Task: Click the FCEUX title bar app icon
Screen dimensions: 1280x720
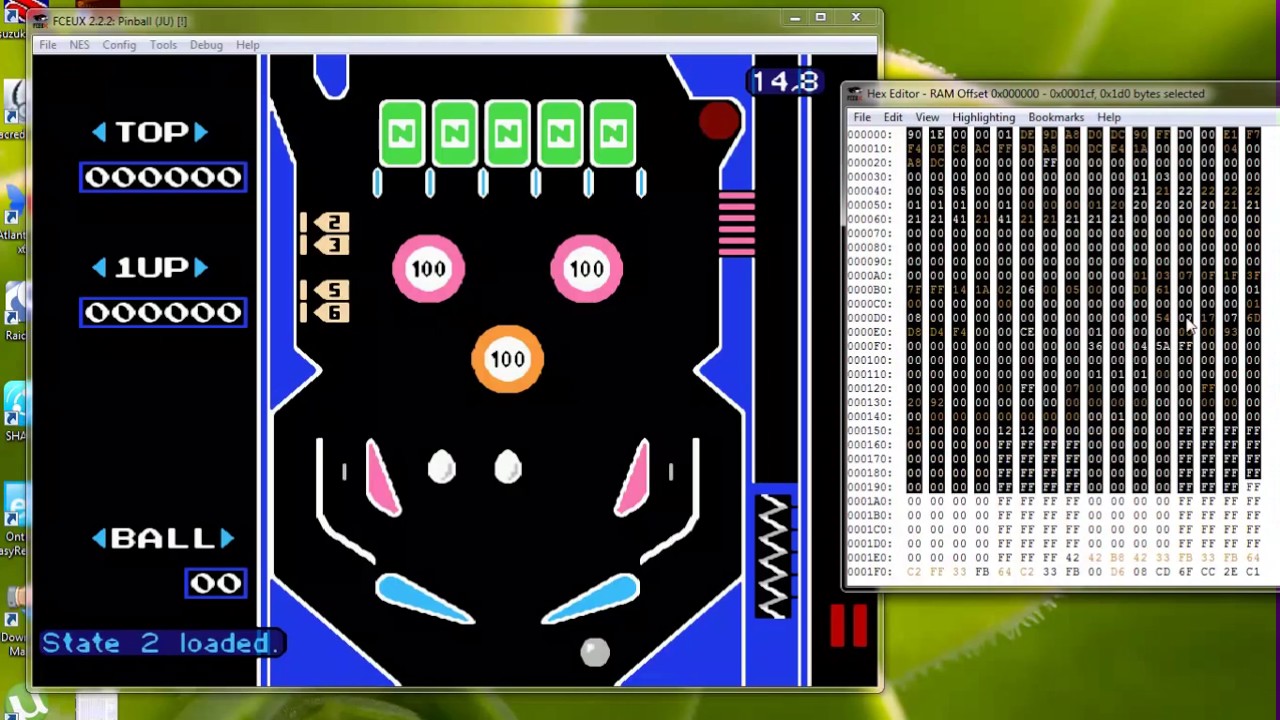Action: (40, 20)
